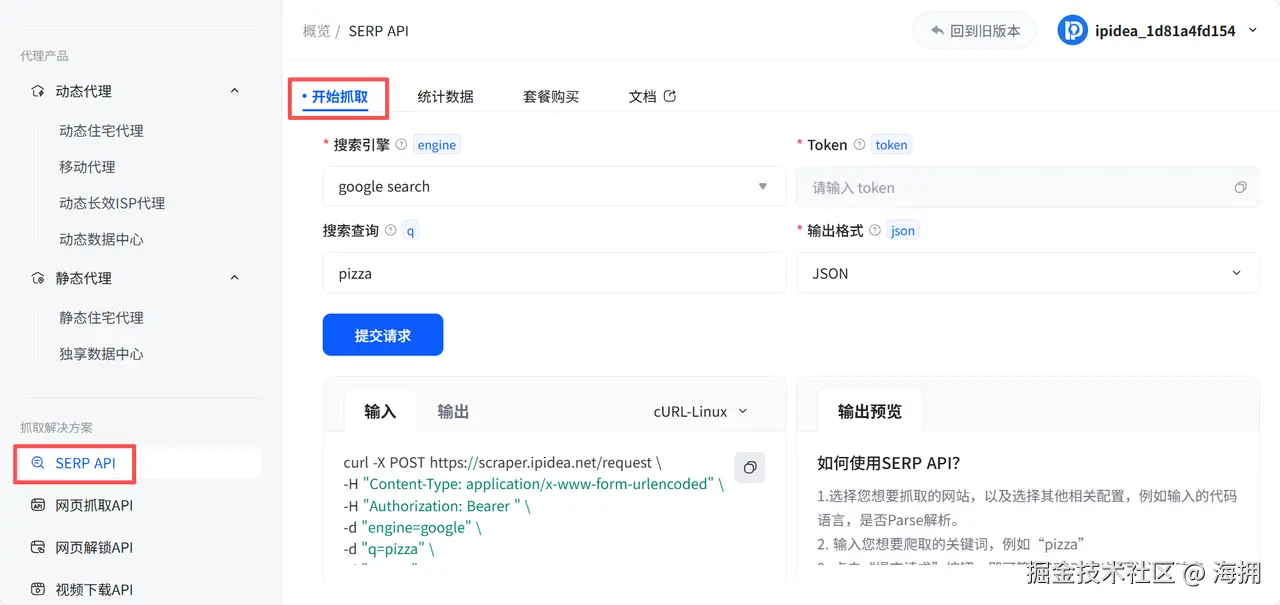Click the 回到旧版本 button
Viewport: 1280px width, 605px height.
coord(973,30)
